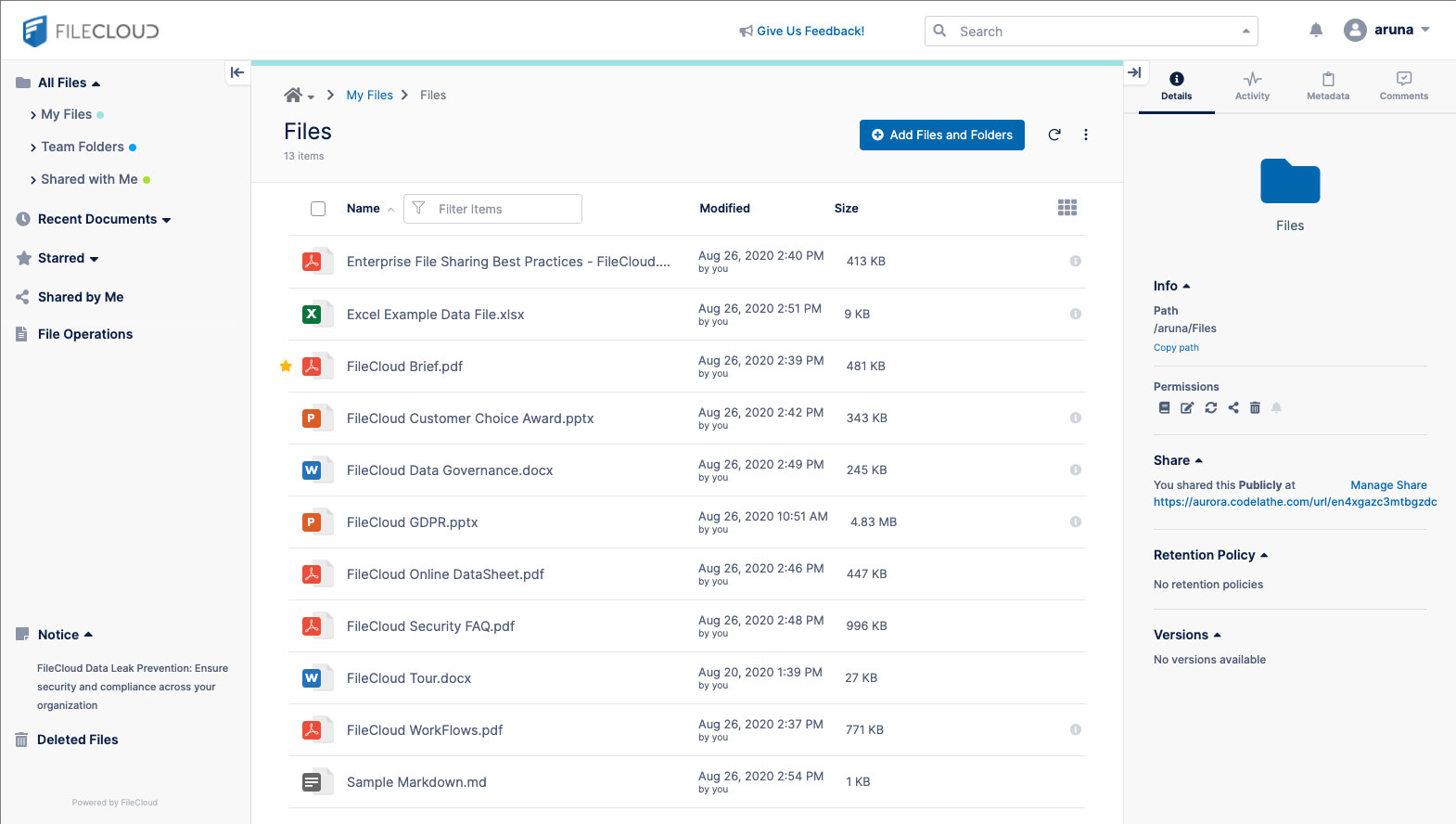Screen dimensions: 1456x824
Task: Collapse the Versions section
Action: click(x=1217, y=635)
